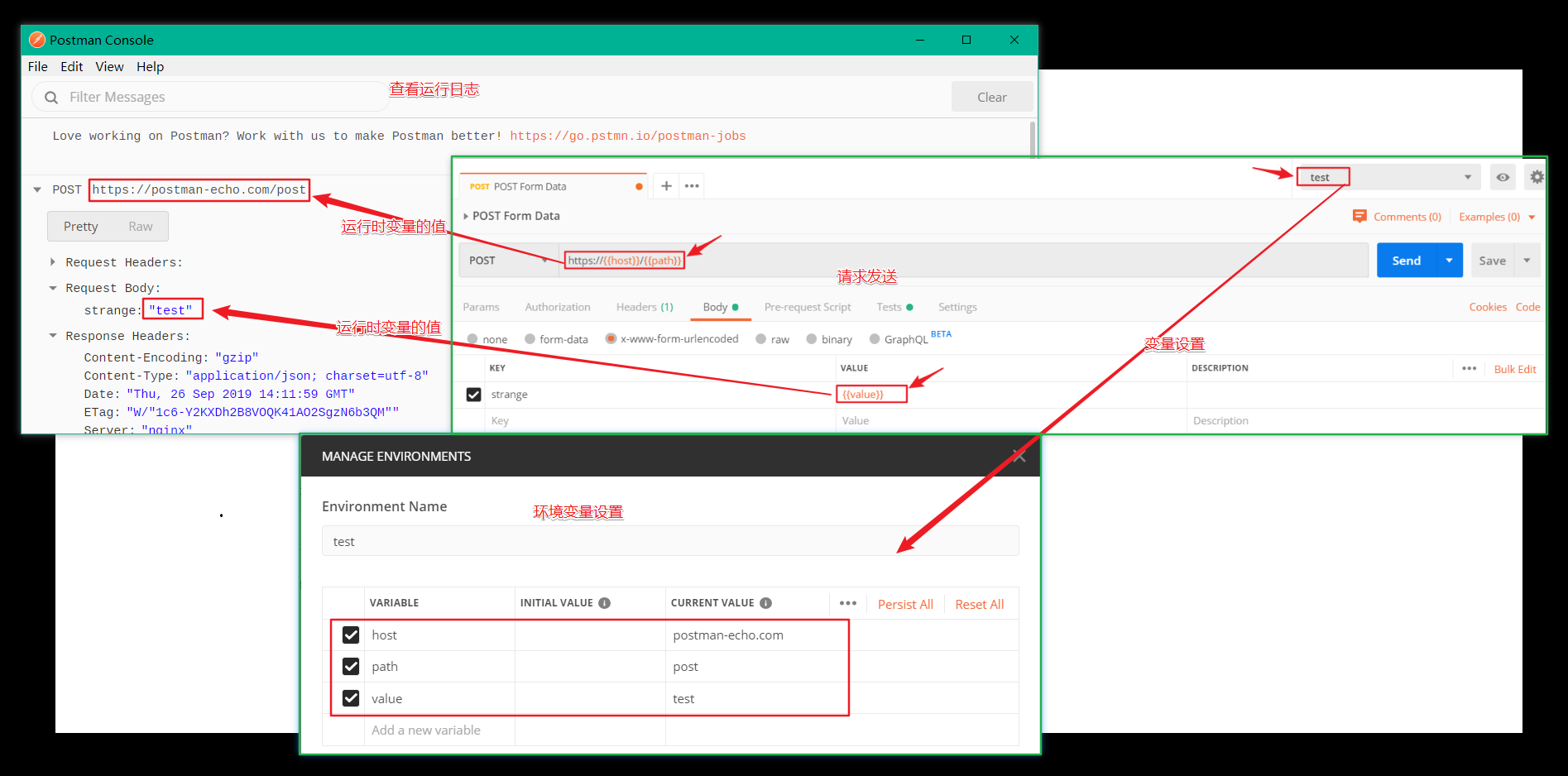Save the request
Image resolution: width=1568 pixels, height=776 pixels.
point(1493,261)
